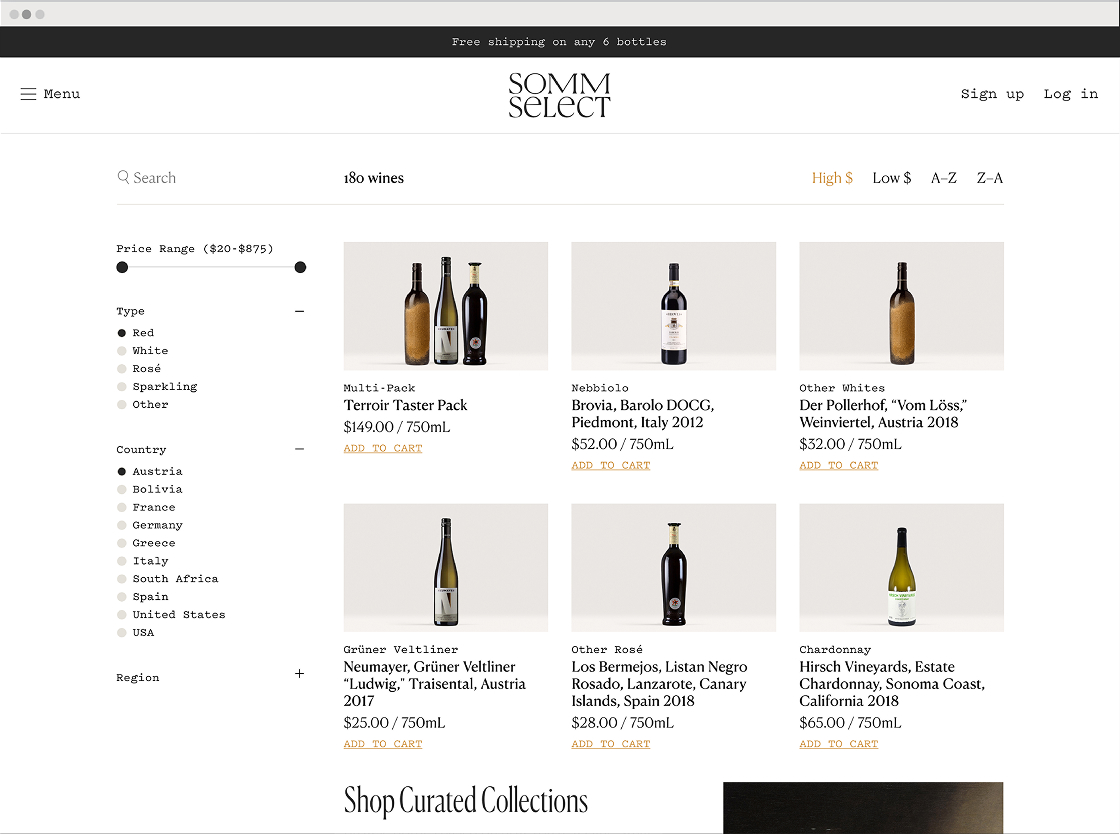
Task: Expand the Region filter section
Action: pos(299,673)
